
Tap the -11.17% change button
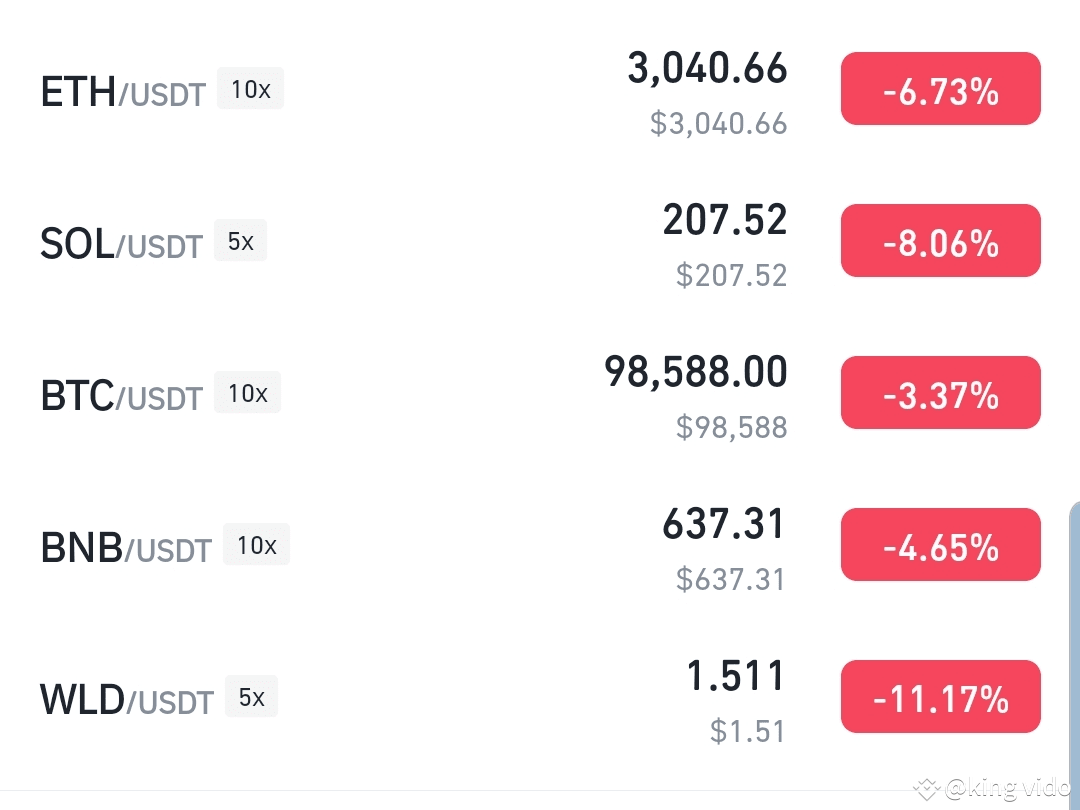click(940, 696)
